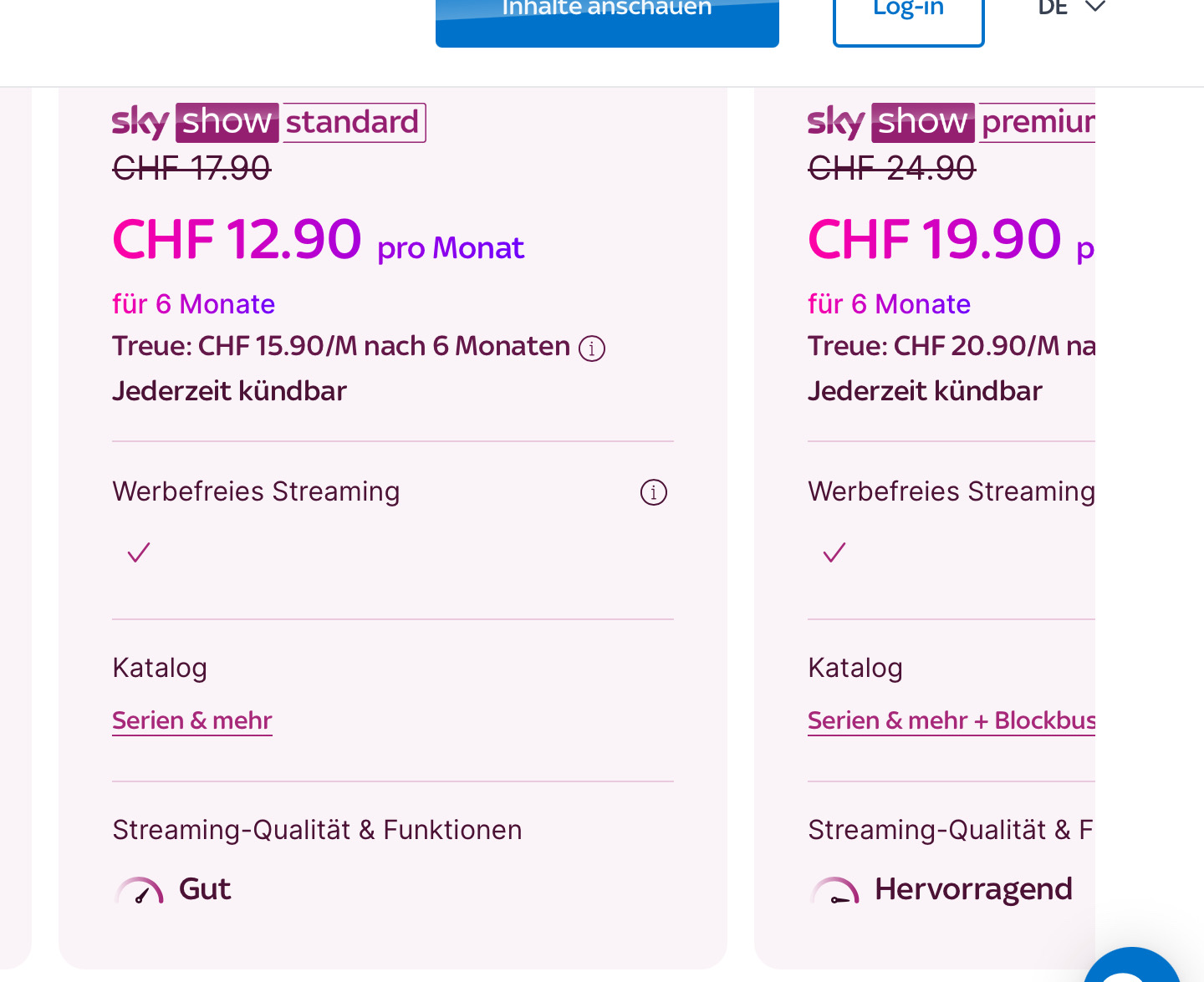This screenshot has height=982, width=1204.
Task: Click the 'Gut' streaming quality label
Action: click(x=205, y=889)
